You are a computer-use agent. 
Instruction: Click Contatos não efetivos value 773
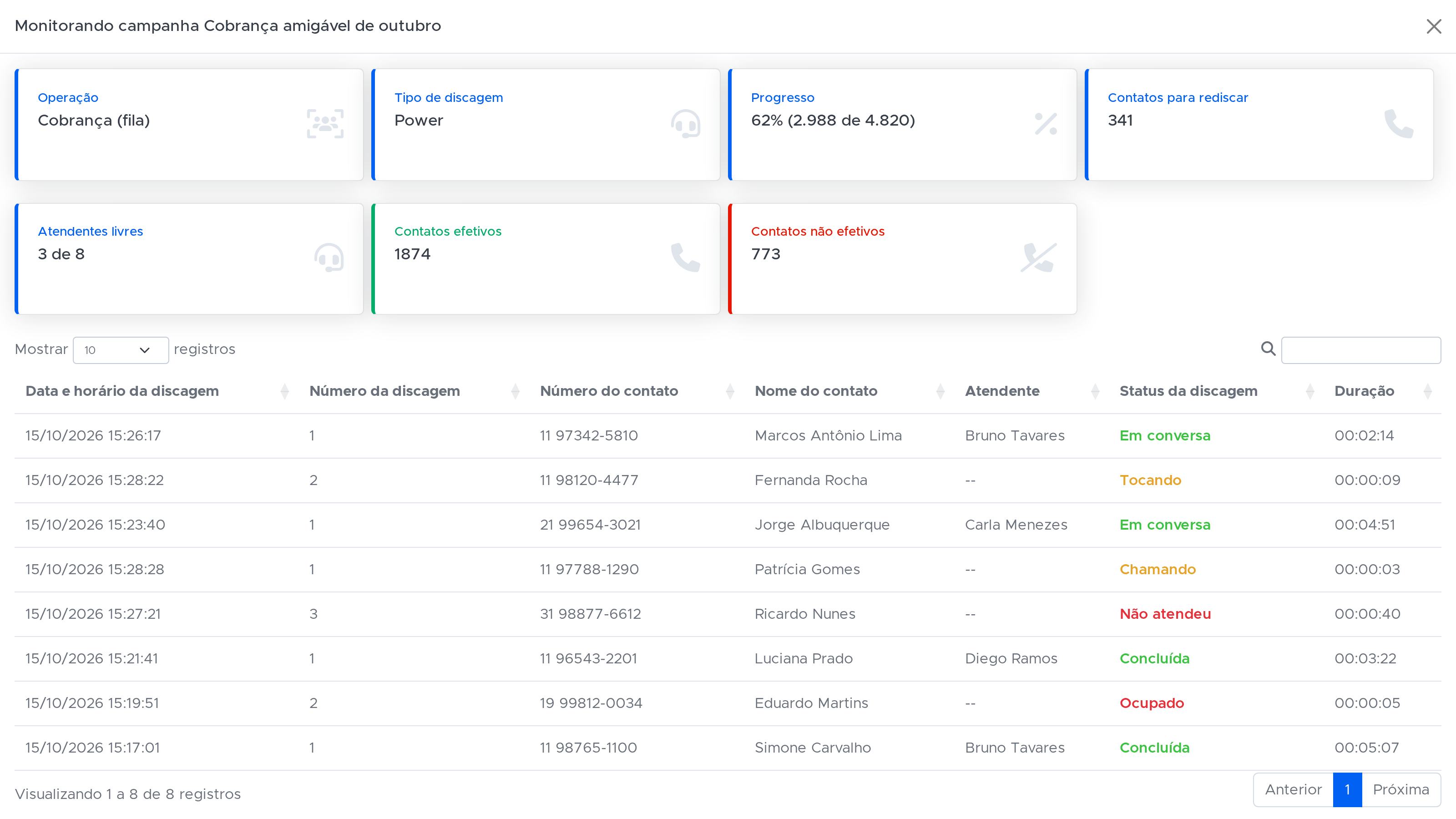(765, 254)
